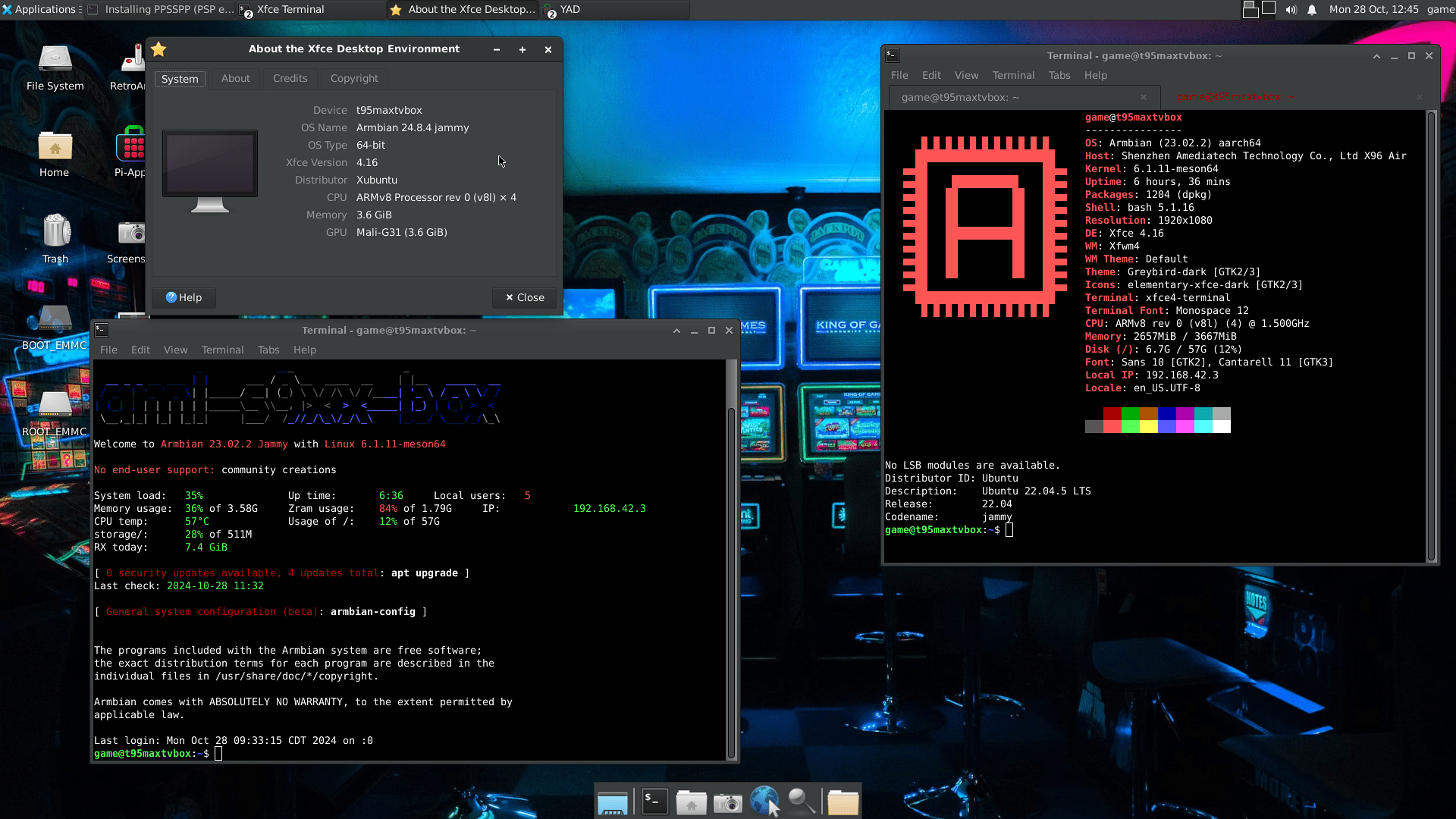Viewport: 1456px width, 819px height.
Task: Switch to the Credits tab
Action: pos(290,78)
